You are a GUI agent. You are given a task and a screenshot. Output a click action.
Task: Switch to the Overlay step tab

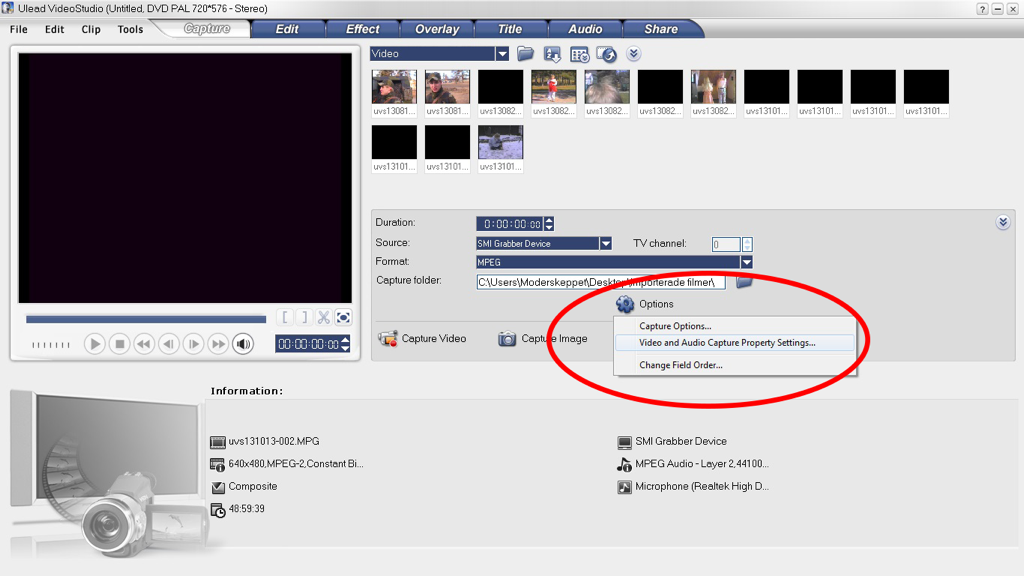click(437, 29)
